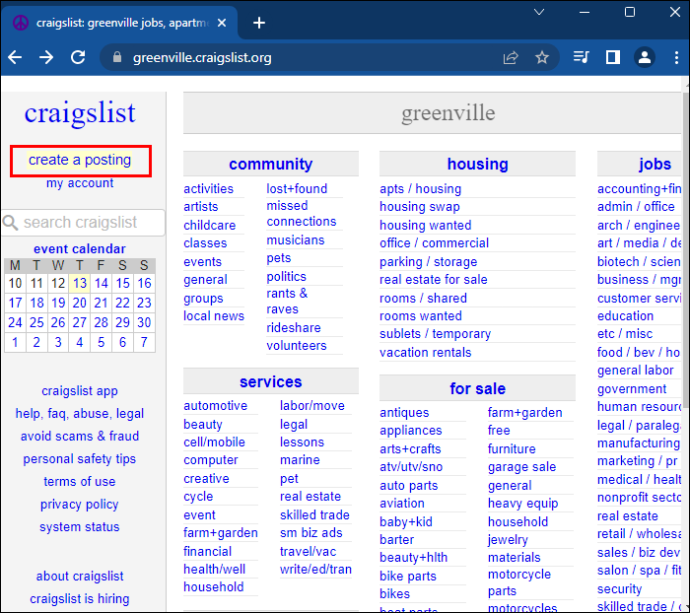Open antiques for sale link
The image size is (690, 613).
point(404,413)
